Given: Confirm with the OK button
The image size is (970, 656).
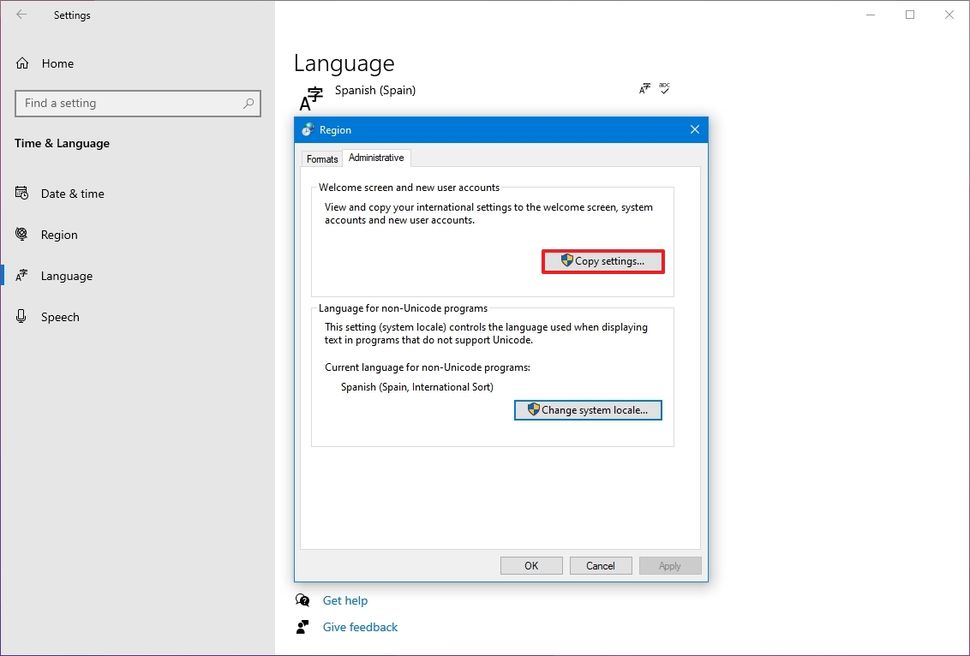Looking at the screenshot, I should 531,565.
